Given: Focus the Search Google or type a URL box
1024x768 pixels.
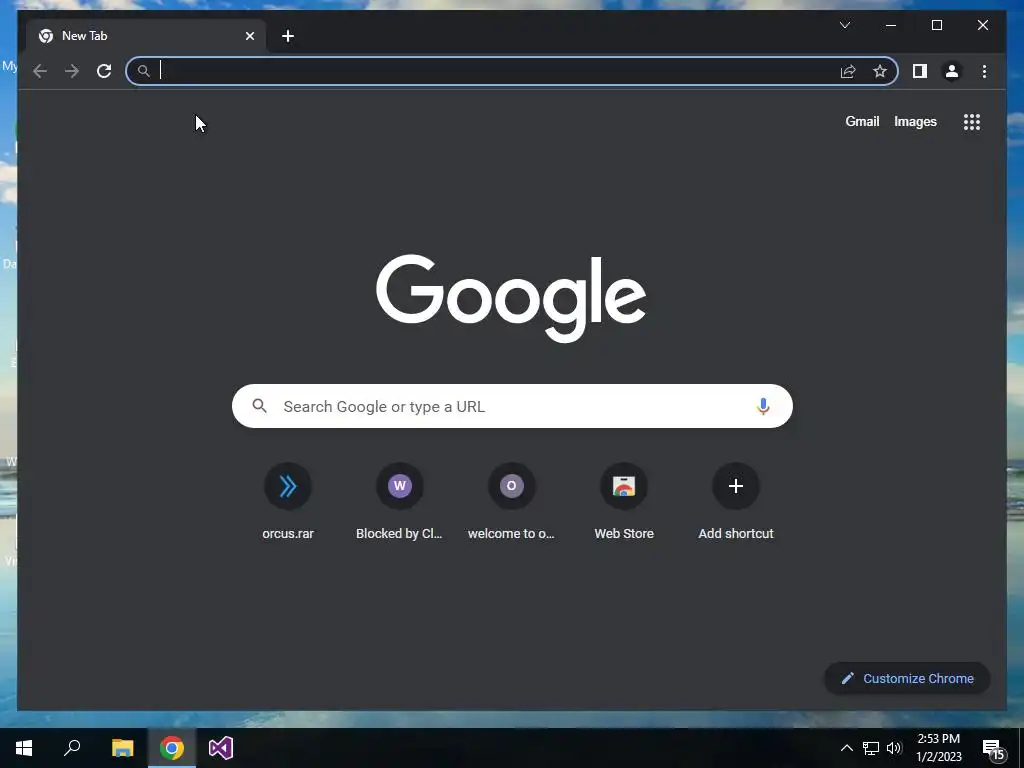Looking at the screenshot, I should [x=512, y=406].
